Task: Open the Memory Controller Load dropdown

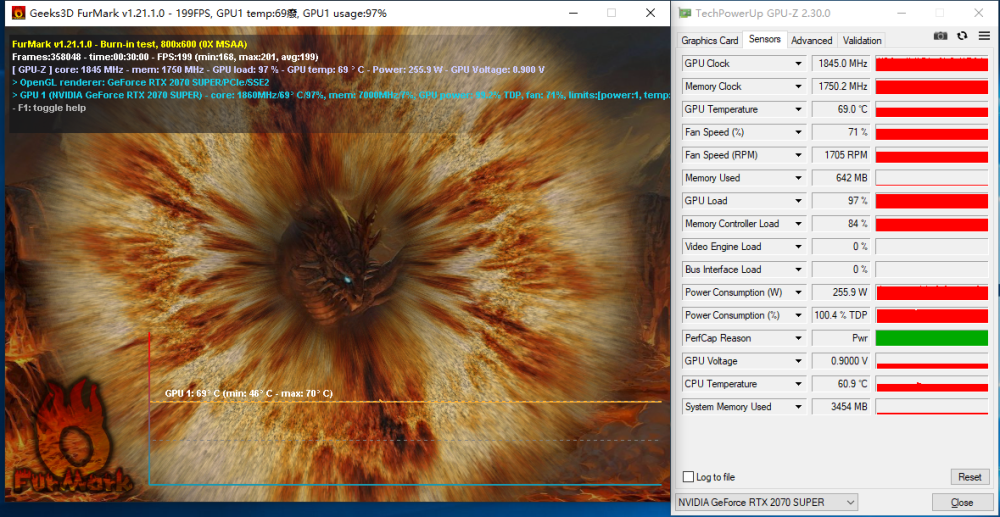Action: (x=798, y=224)
